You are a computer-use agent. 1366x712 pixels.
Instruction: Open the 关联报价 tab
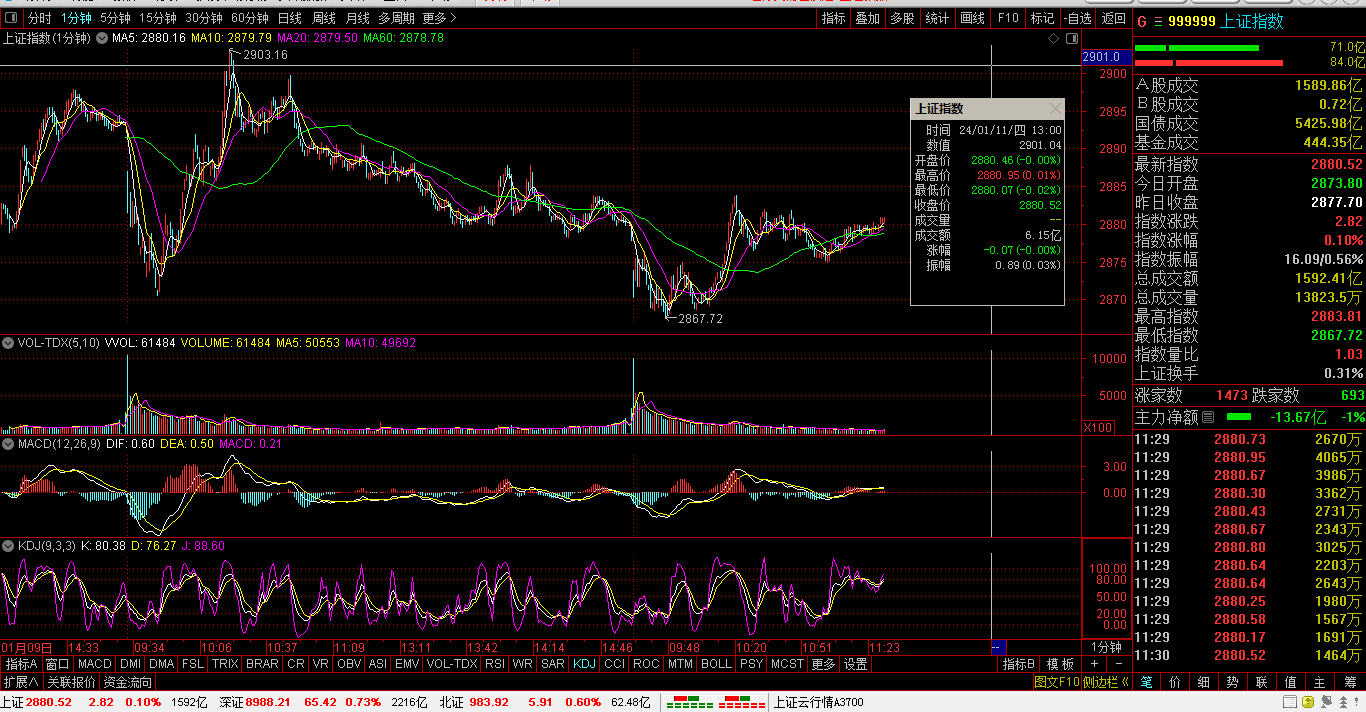[72, 682]
